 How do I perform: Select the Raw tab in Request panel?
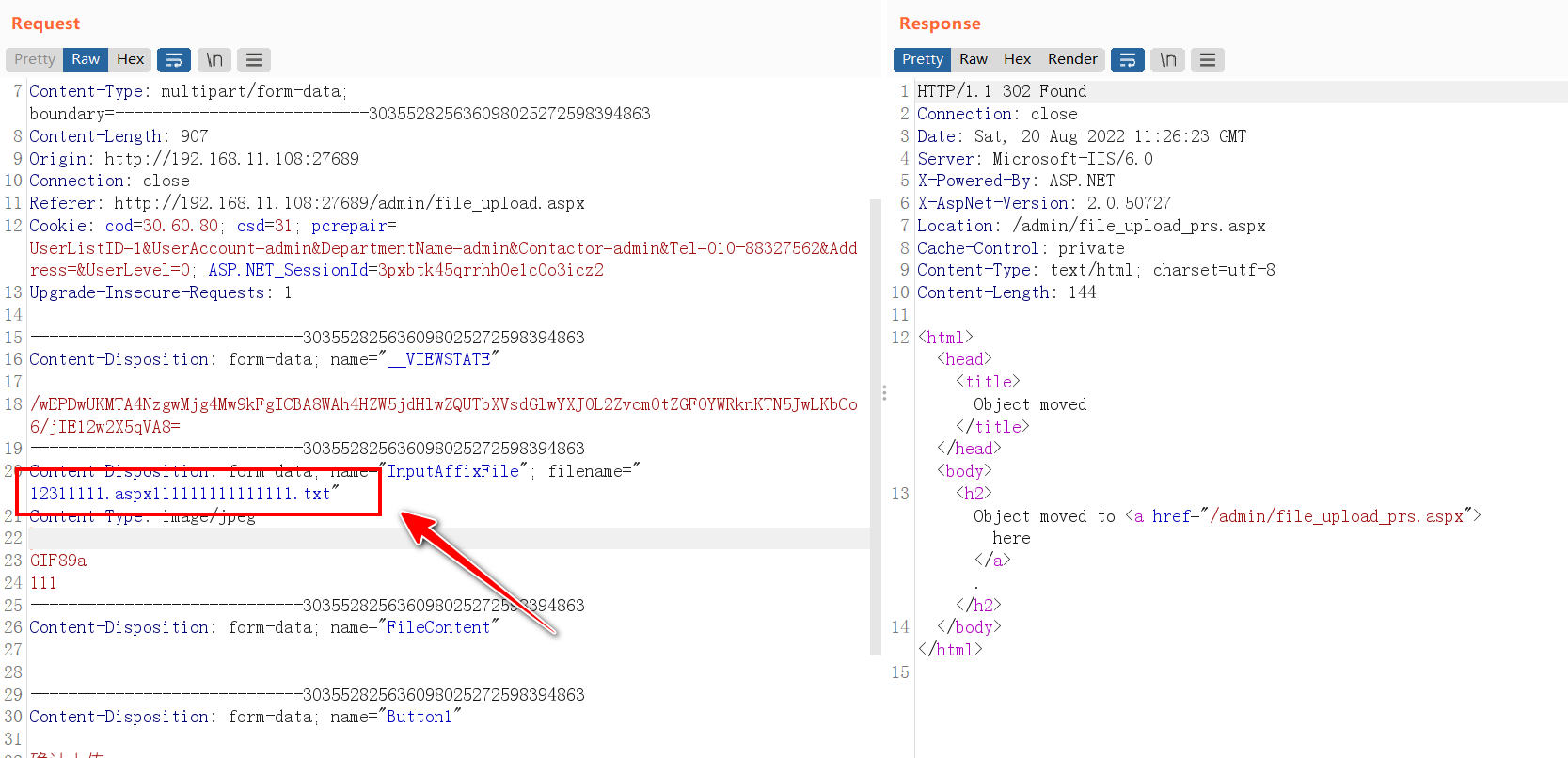86,59
